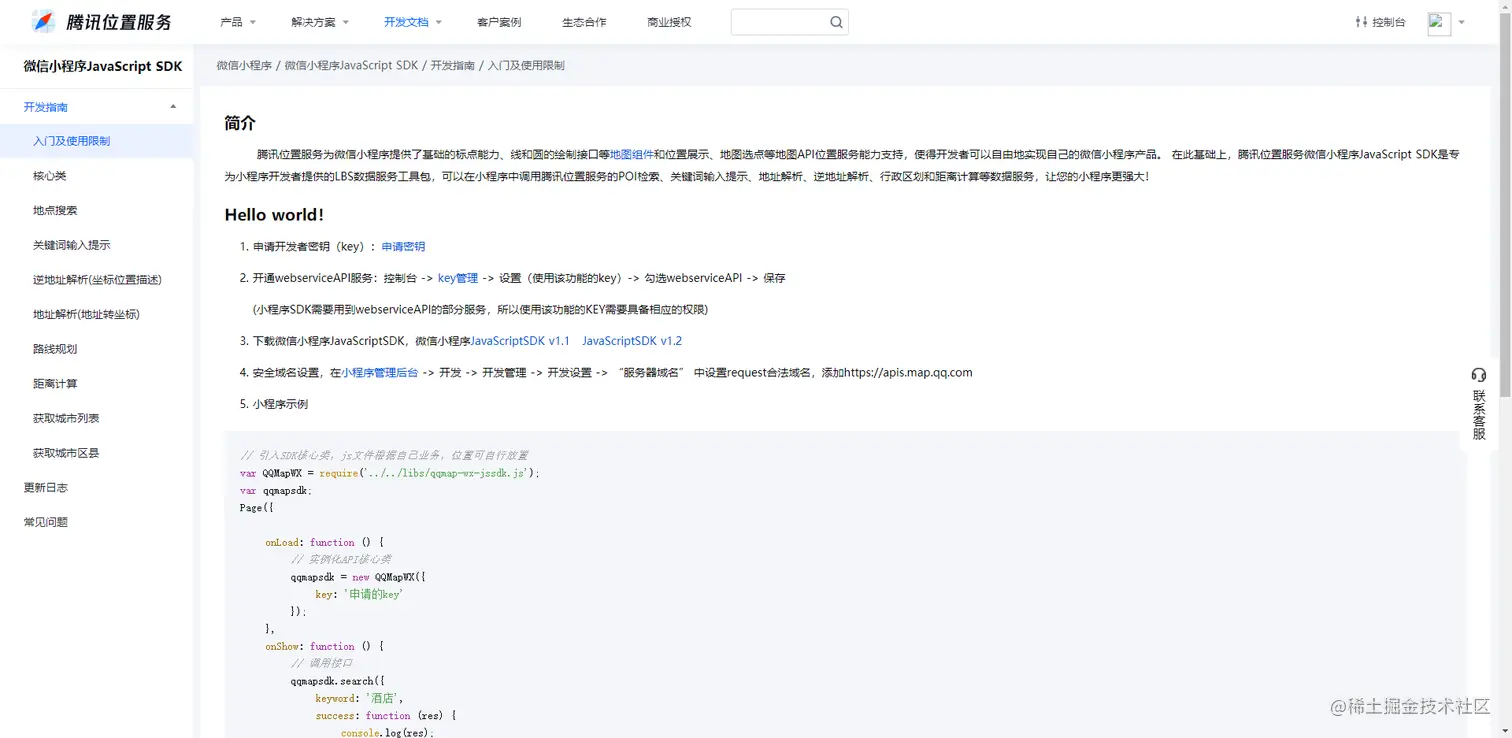Click the 简介 heading
1512x738 pixels.
pyautogui.click(x=240, y=123)
